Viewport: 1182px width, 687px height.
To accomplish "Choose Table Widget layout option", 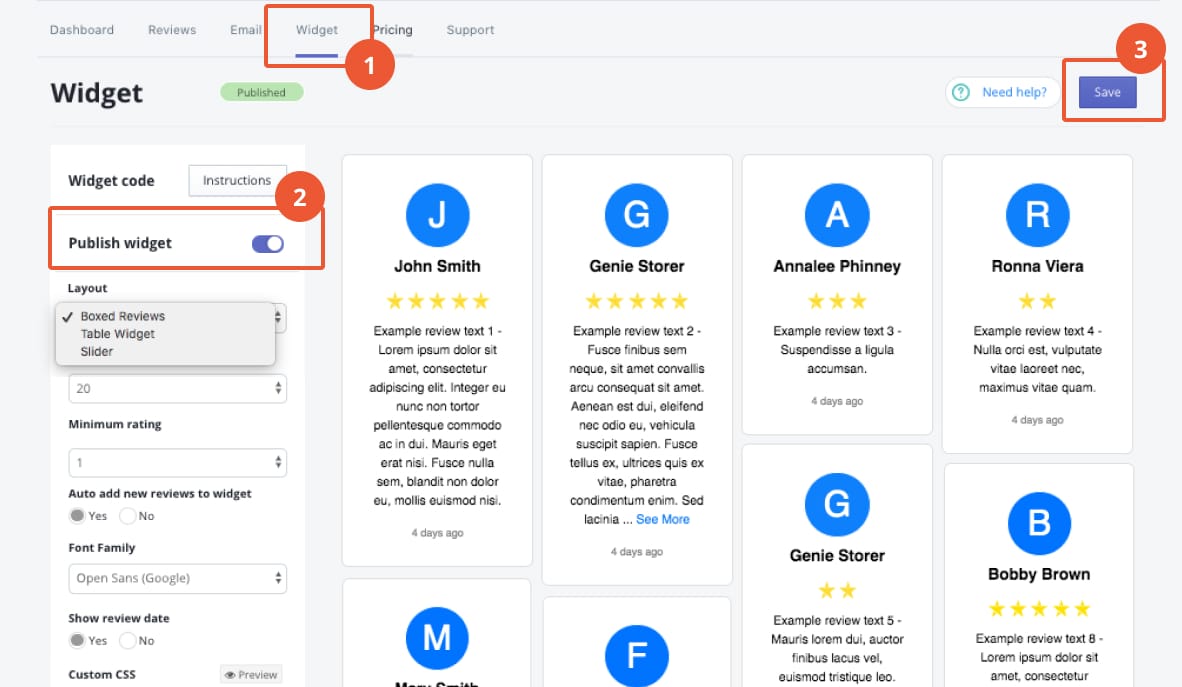I will pyautogui.click(x=118, y=334).
